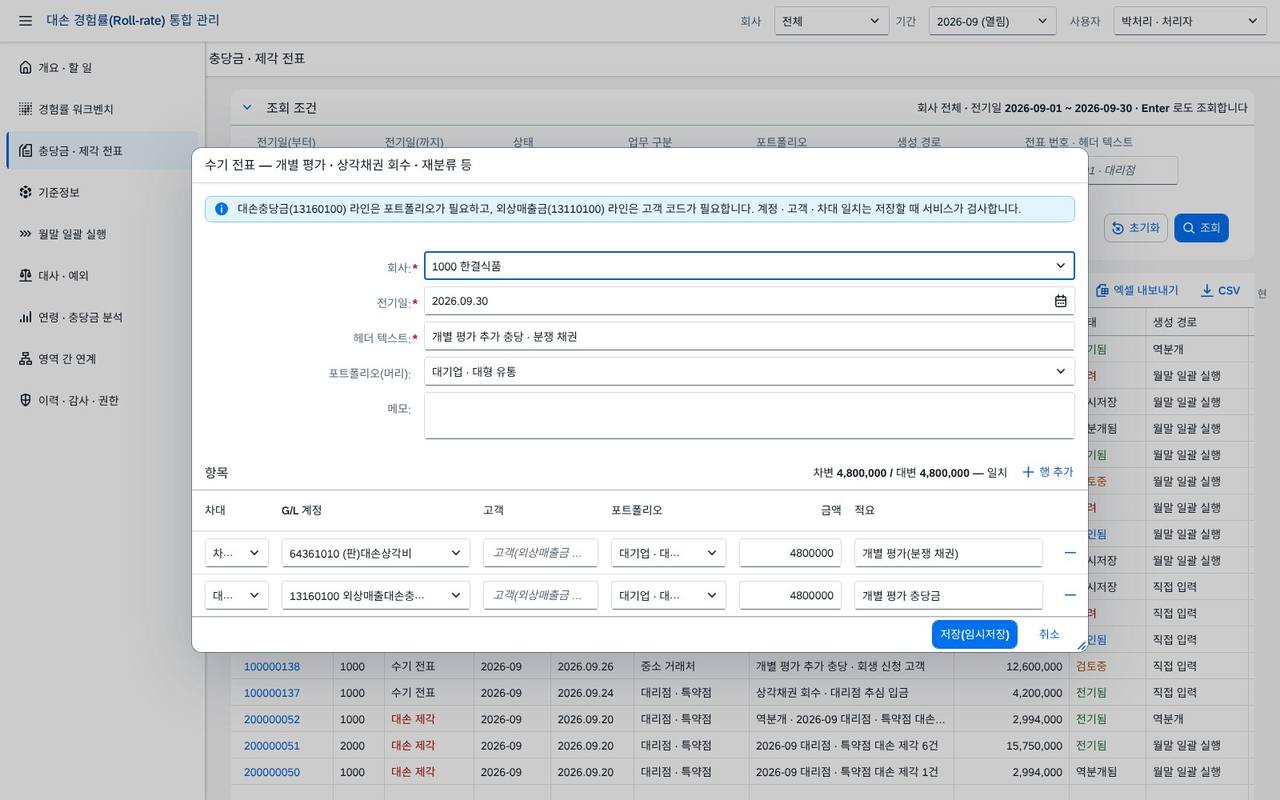Open the calendar picker for 전기일
Viewport: 1280px width, 800px height.
click(x=1060, y=301)
